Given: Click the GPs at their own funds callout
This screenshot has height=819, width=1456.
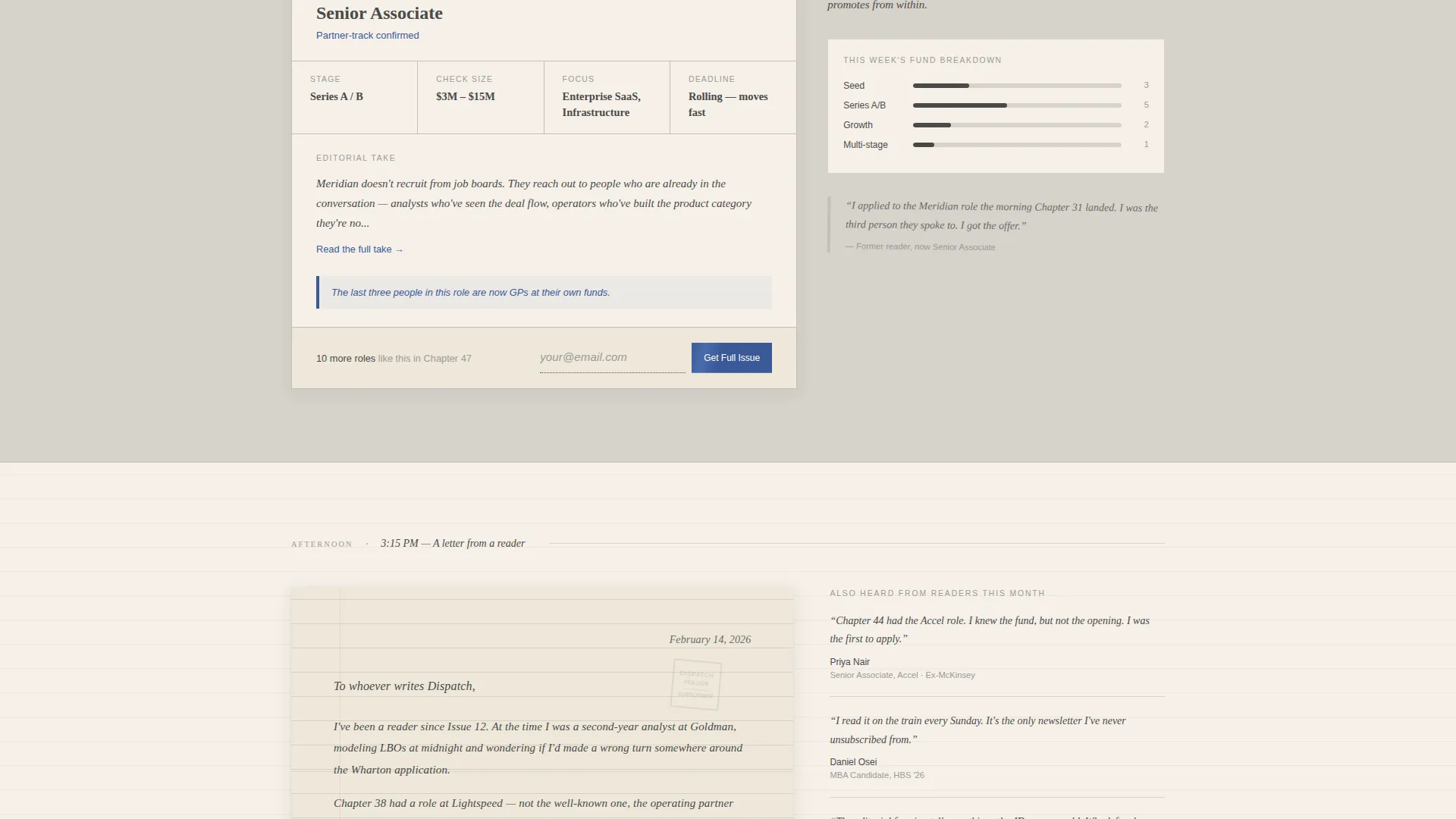Looking at the screenshot, I should click(x=544, y=293).
